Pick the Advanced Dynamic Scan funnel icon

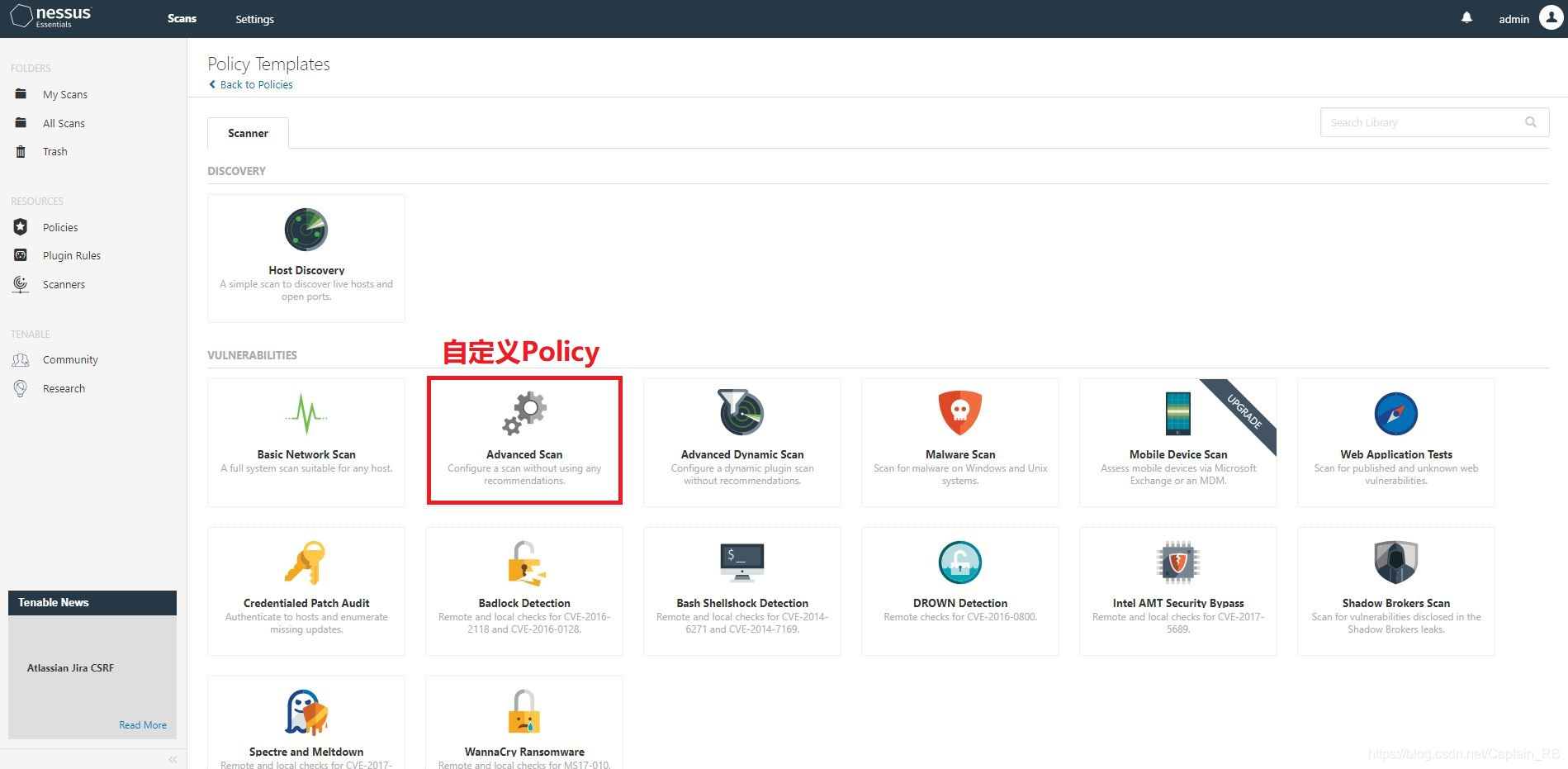pyautogui.click(x=741, y=412)
